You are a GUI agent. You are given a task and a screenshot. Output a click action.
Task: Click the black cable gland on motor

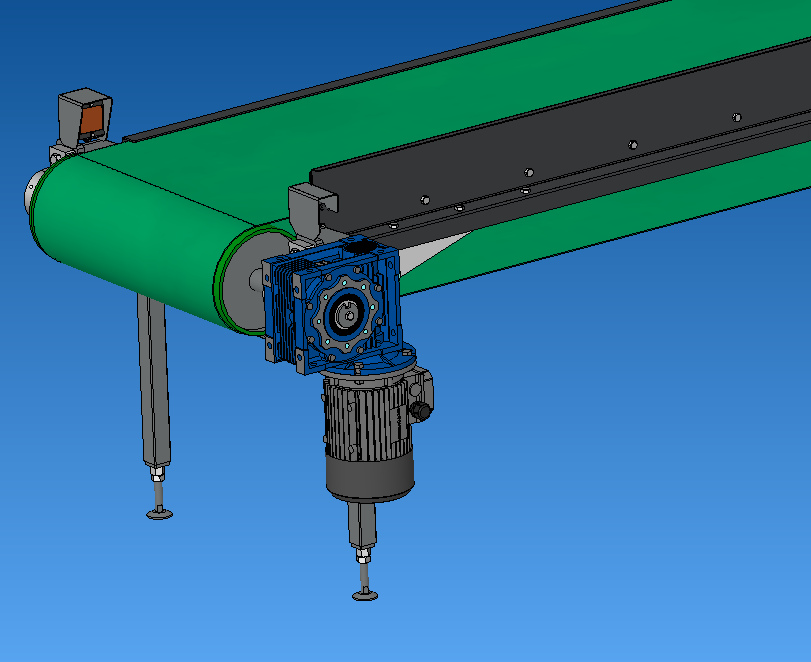(x=421, y=411)
